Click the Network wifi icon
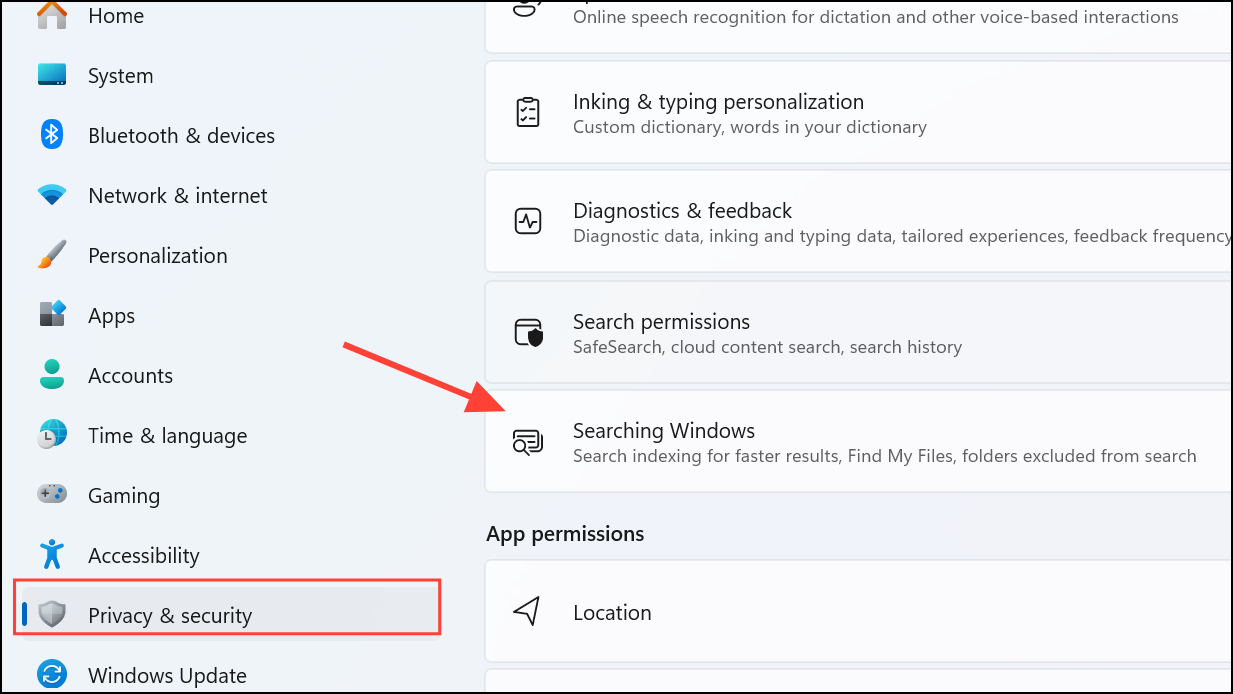 [x=52, y=195]
